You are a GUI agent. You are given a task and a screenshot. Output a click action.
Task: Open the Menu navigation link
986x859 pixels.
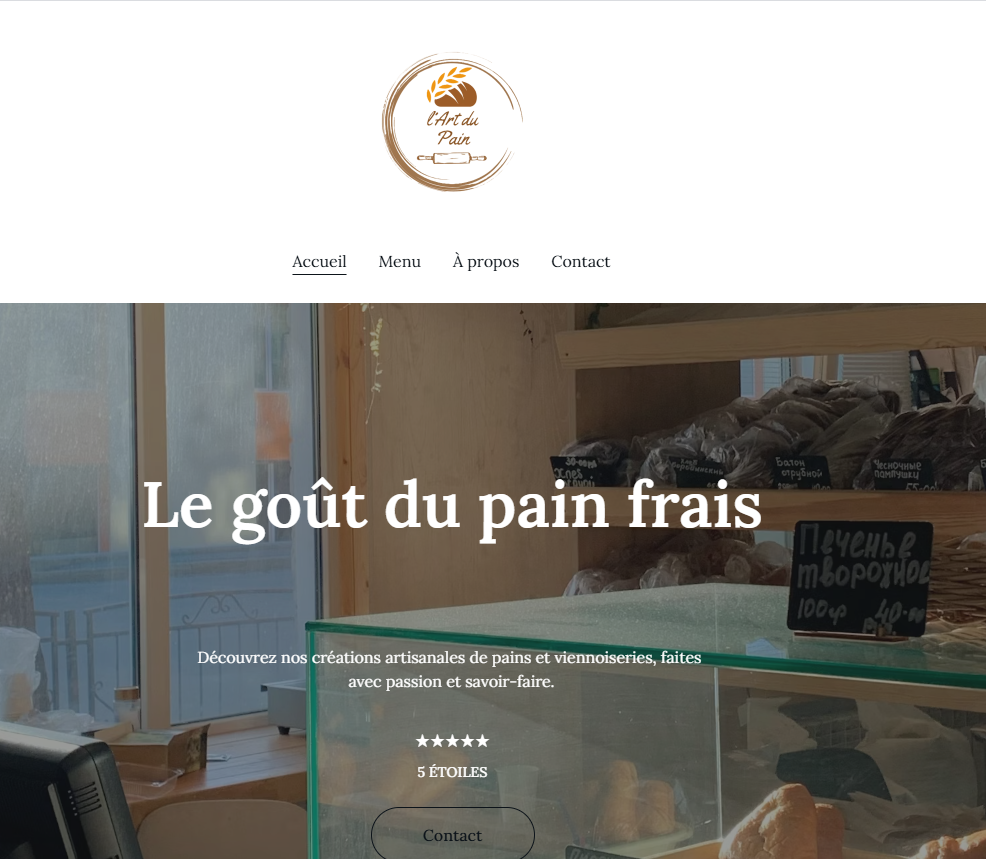399,262
